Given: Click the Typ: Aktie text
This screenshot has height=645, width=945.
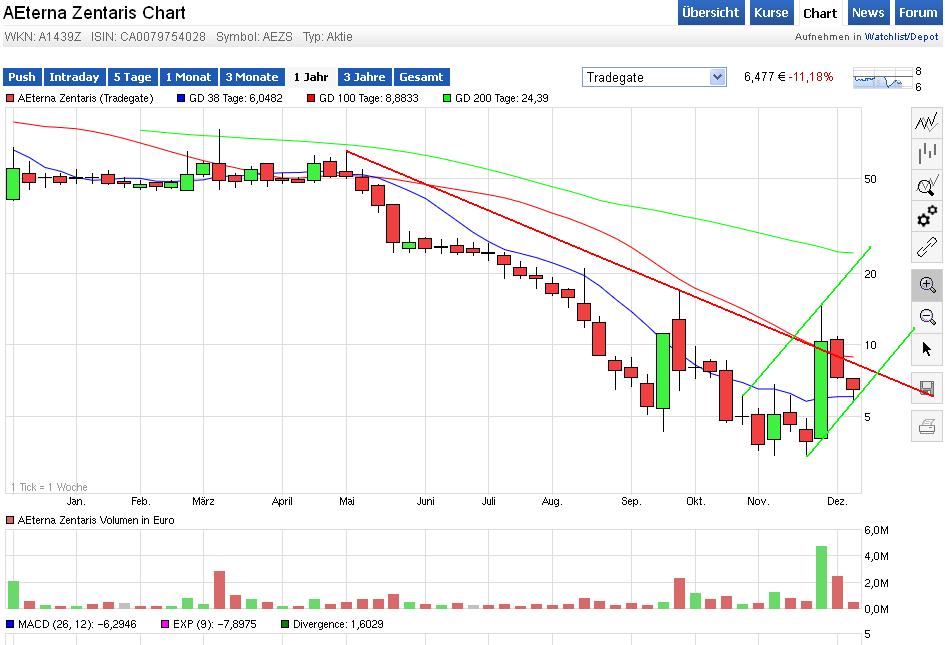Looking at the screenshot, I should [328, 37].
